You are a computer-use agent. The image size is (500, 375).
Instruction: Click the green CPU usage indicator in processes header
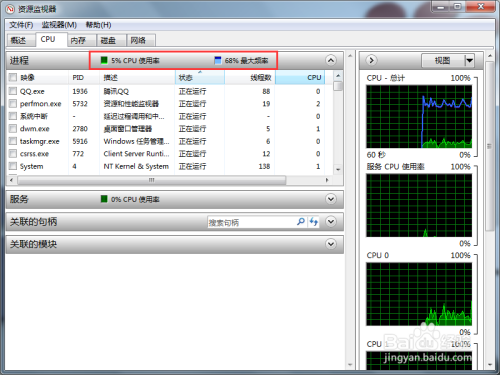tap(104, 60)
